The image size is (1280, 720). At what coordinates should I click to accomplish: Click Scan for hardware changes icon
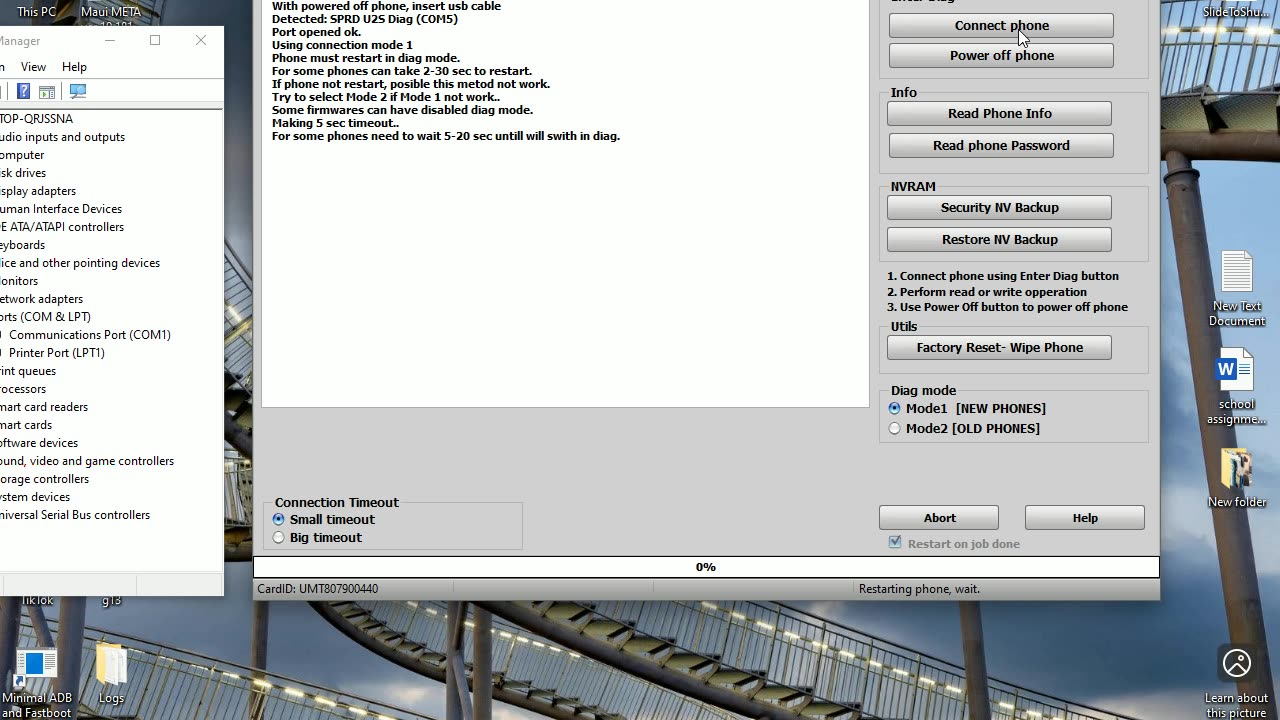coord(78,91)
